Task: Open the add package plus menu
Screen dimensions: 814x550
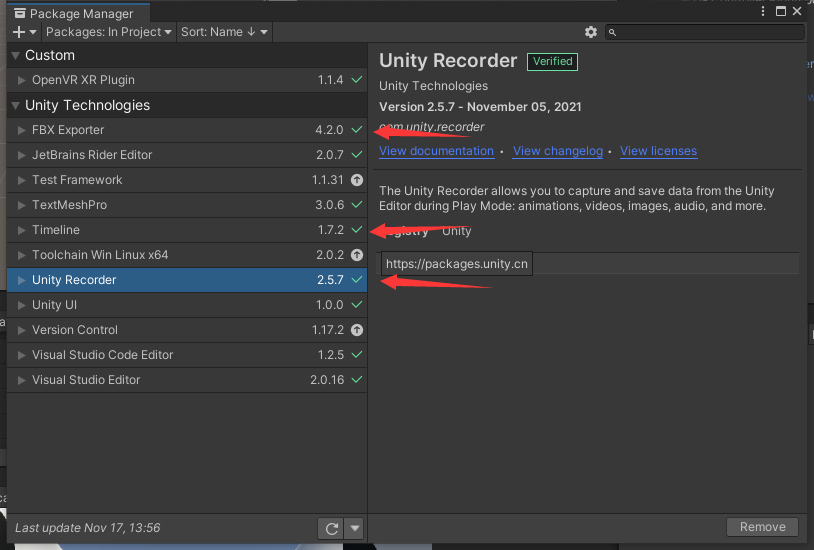Action: 24,32
